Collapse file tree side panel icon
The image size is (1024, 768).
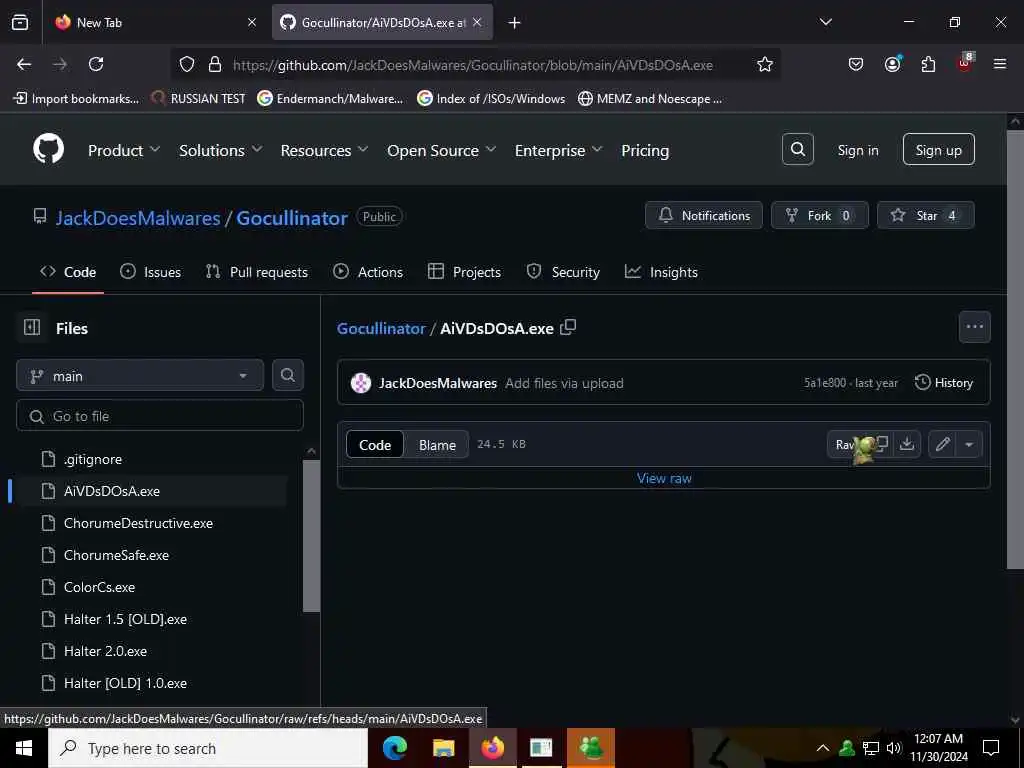[32, 327]
